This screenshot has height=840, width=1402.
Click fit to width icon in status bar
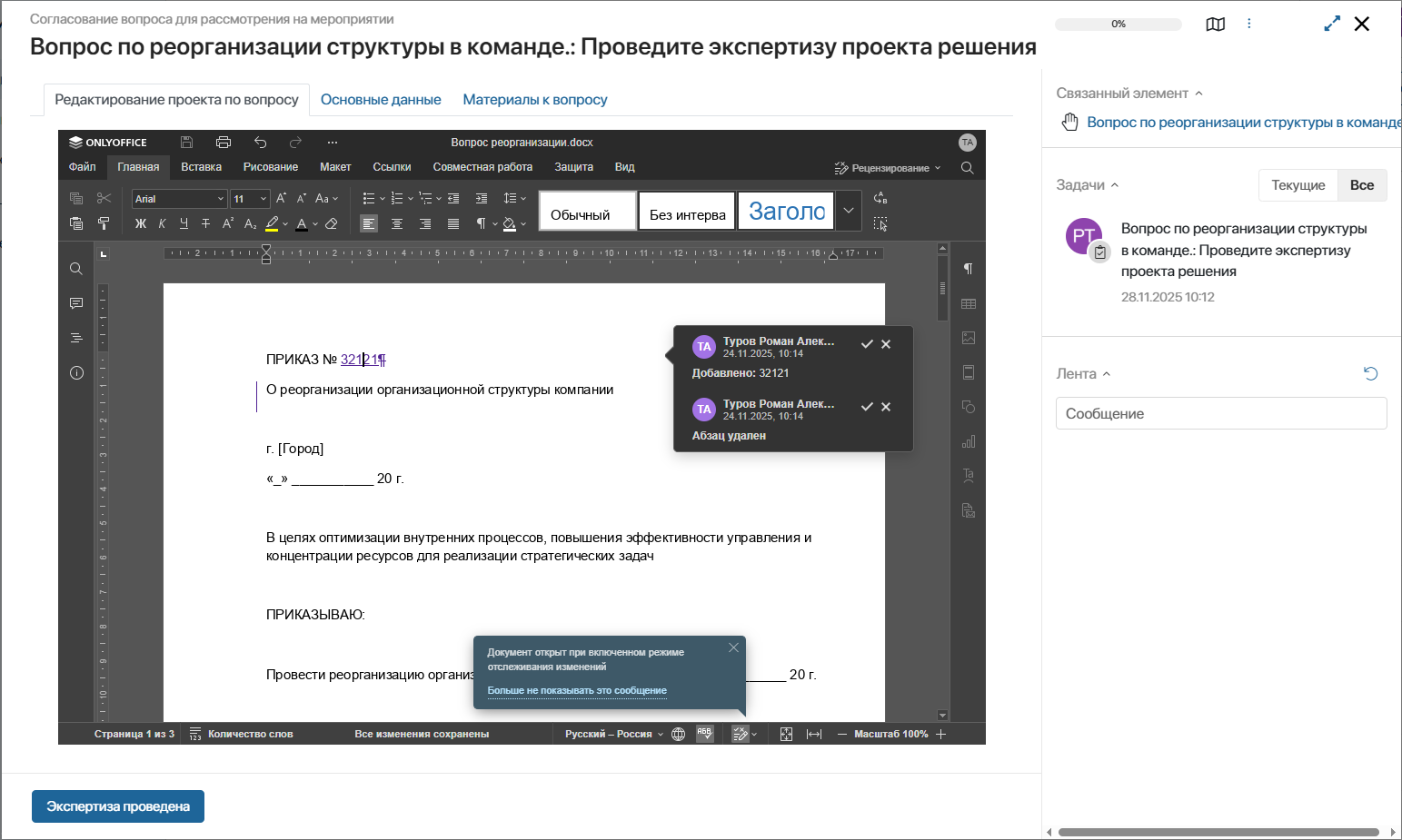click(x=814, y=734)
